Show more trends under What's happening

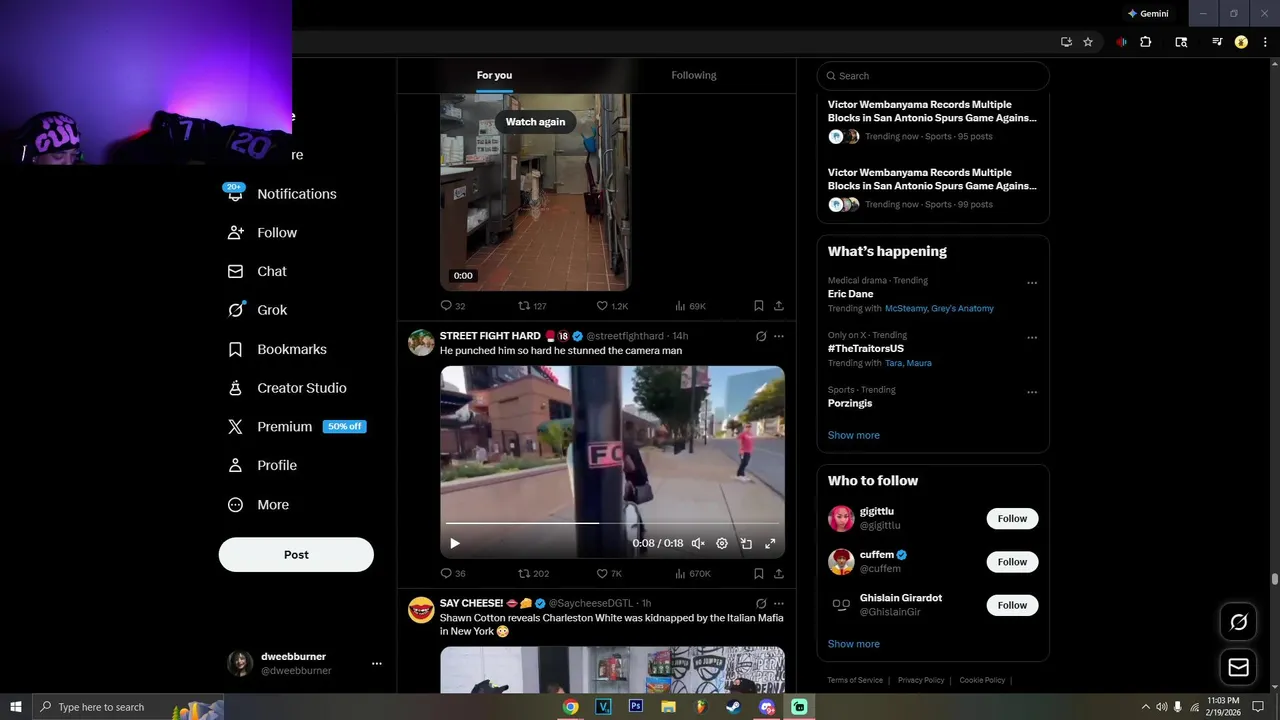click(x=854, y=435)
